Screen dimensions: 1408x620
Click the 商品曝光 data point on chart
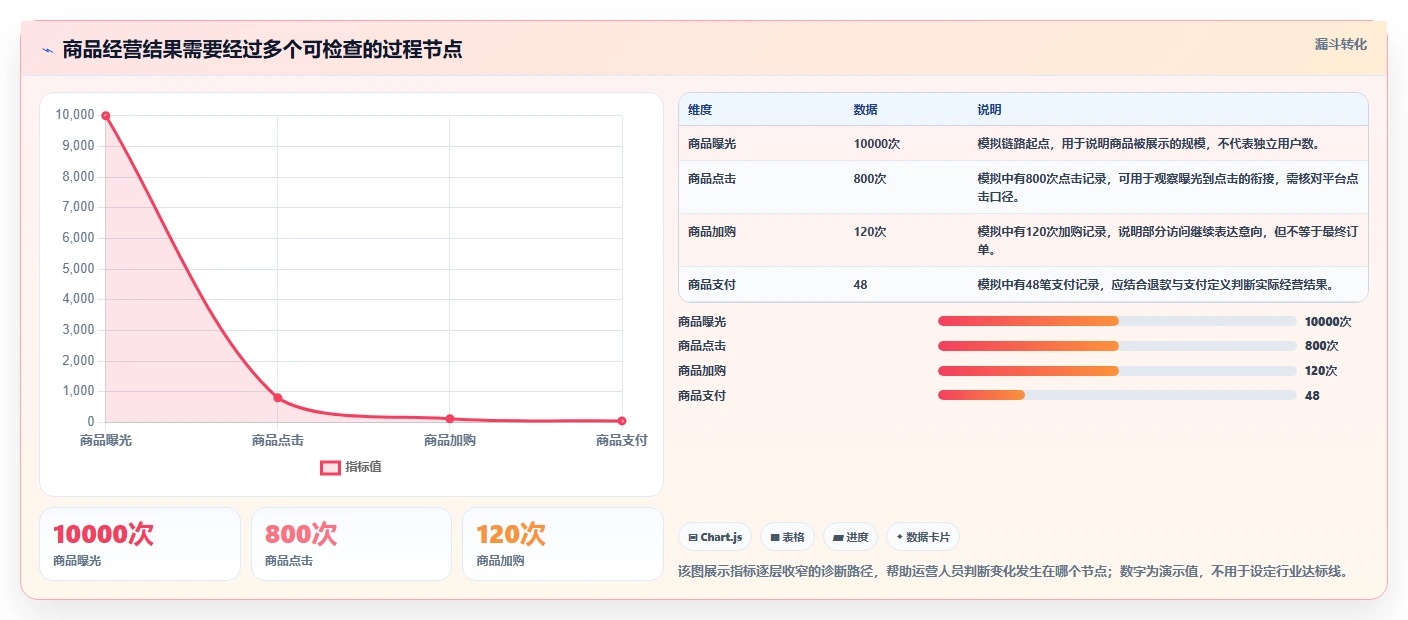click(x=105, y=116)
